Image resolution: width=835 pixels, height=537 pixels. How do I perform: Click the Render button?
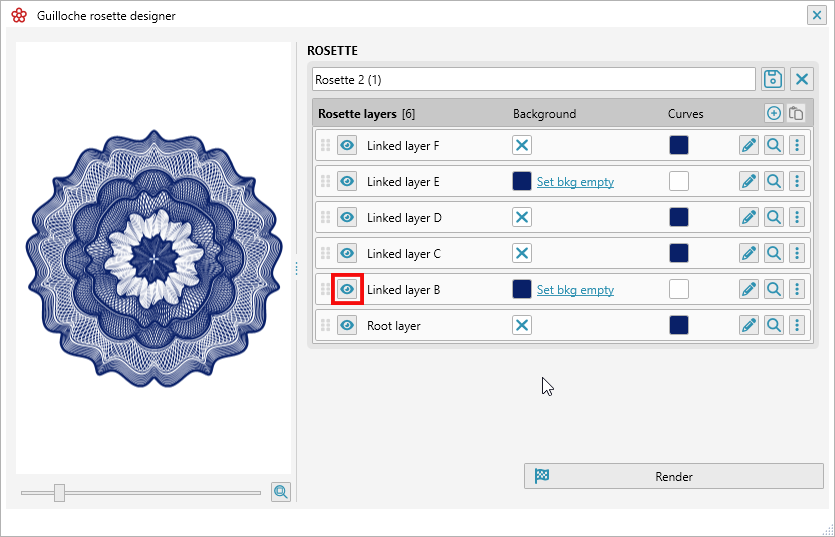coord(674,476)
